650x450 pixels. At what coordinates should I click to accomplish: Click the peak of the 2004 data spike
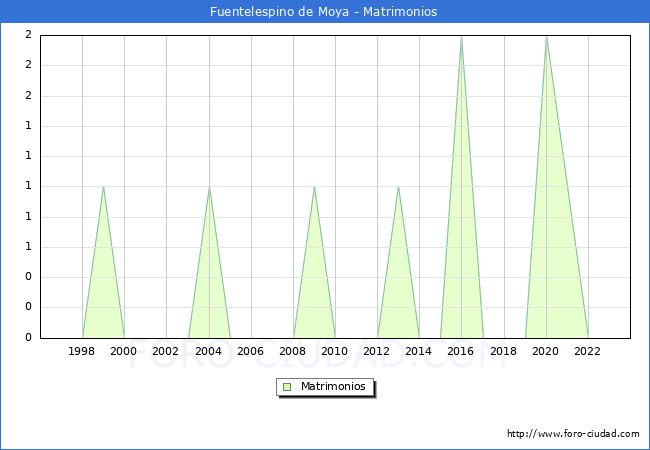pyautogui.click(x=209, y=187)
